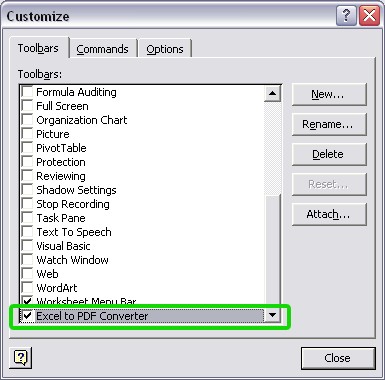Click the question mark help button in title bar
The image size is (385, 380).
346,15
